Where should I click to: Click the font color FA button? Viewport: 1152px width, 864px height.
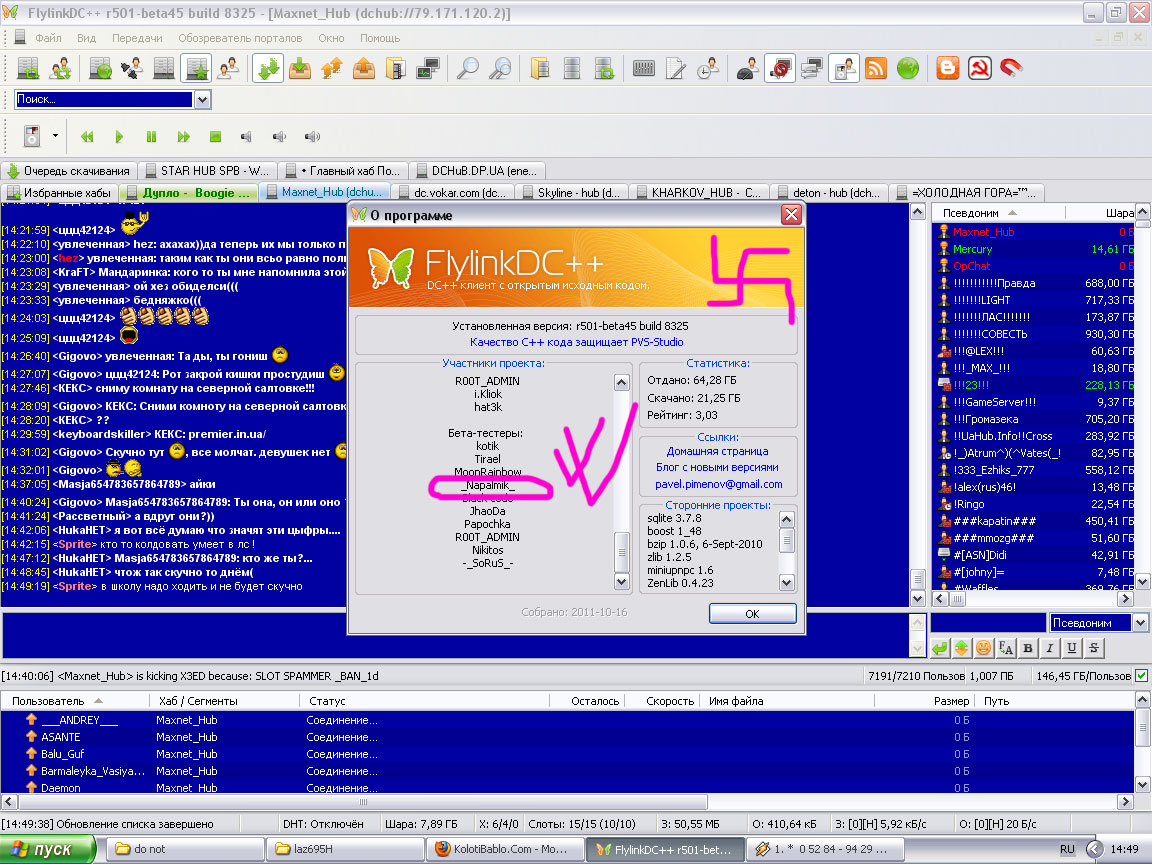point(1006,648)
